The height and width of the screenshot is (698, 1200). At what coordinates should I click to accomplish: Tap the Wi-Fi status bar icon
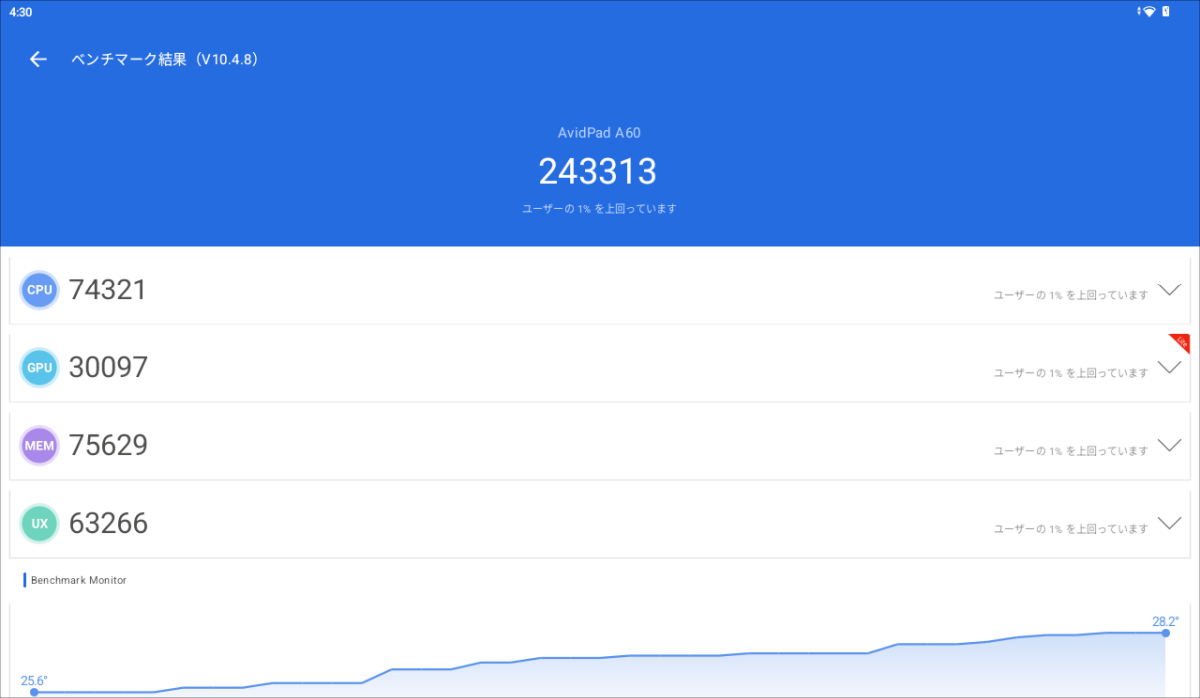(x=1149, y=11)
